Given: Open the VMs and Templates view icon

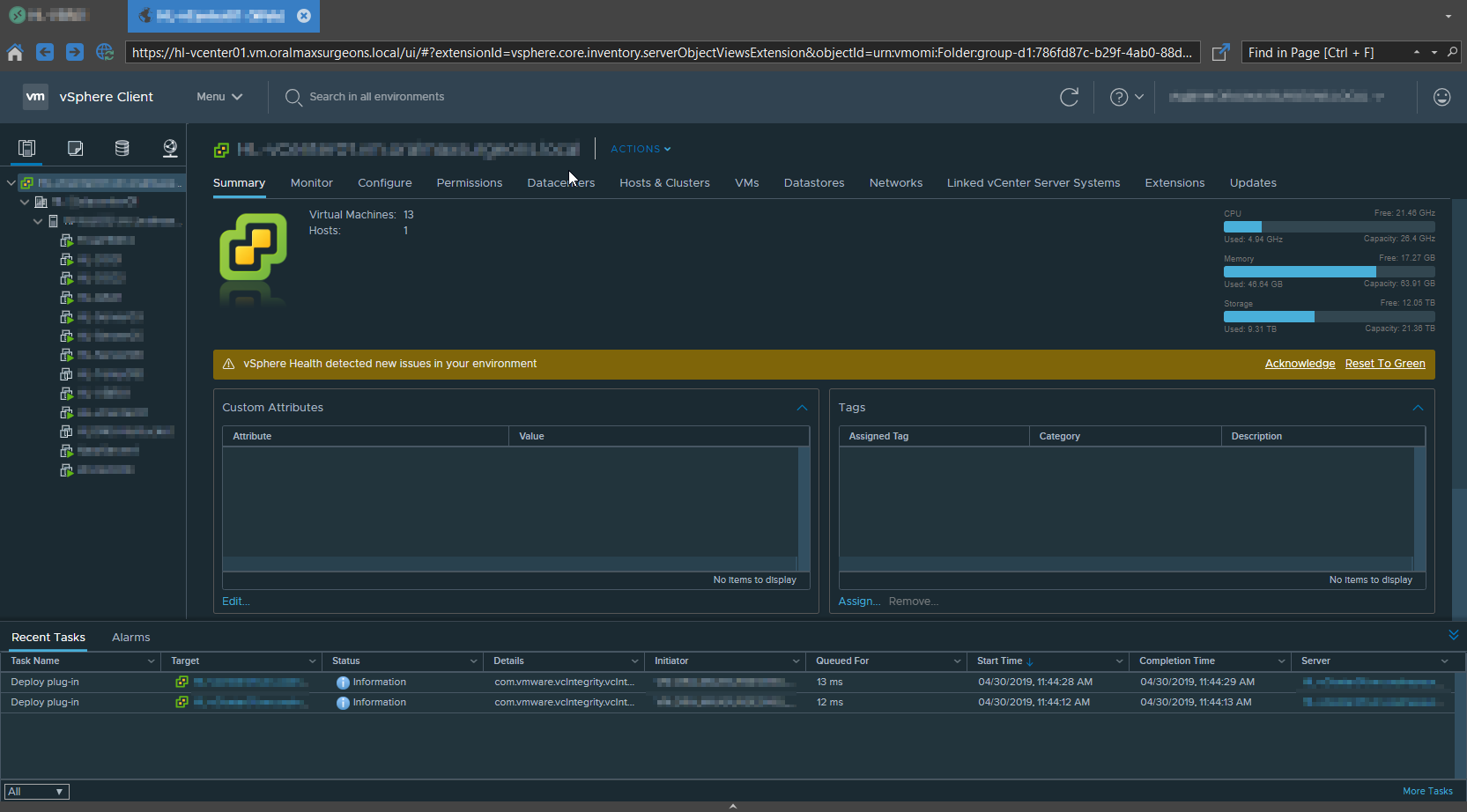Looking at the screenshot, I should pos(75,148).
